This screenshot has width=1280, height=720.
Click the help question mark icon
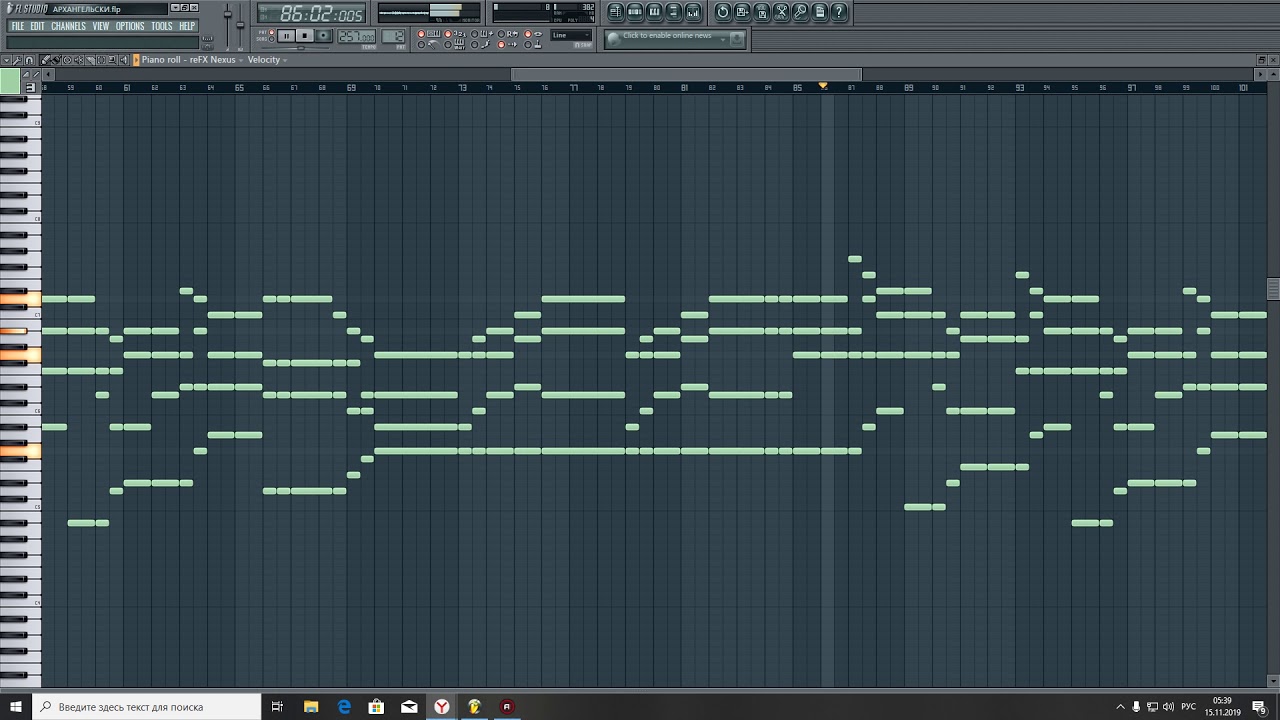[839, 12]
